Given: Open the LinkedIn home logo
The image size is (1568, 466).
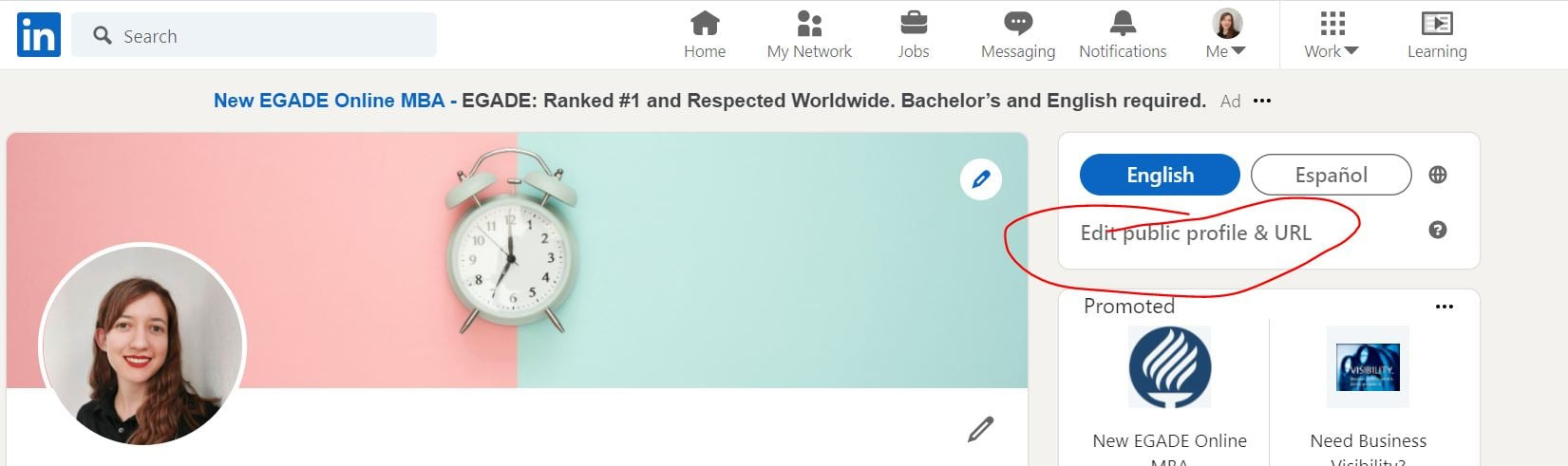Looking at the screenshot, I should tap(38, 35).
